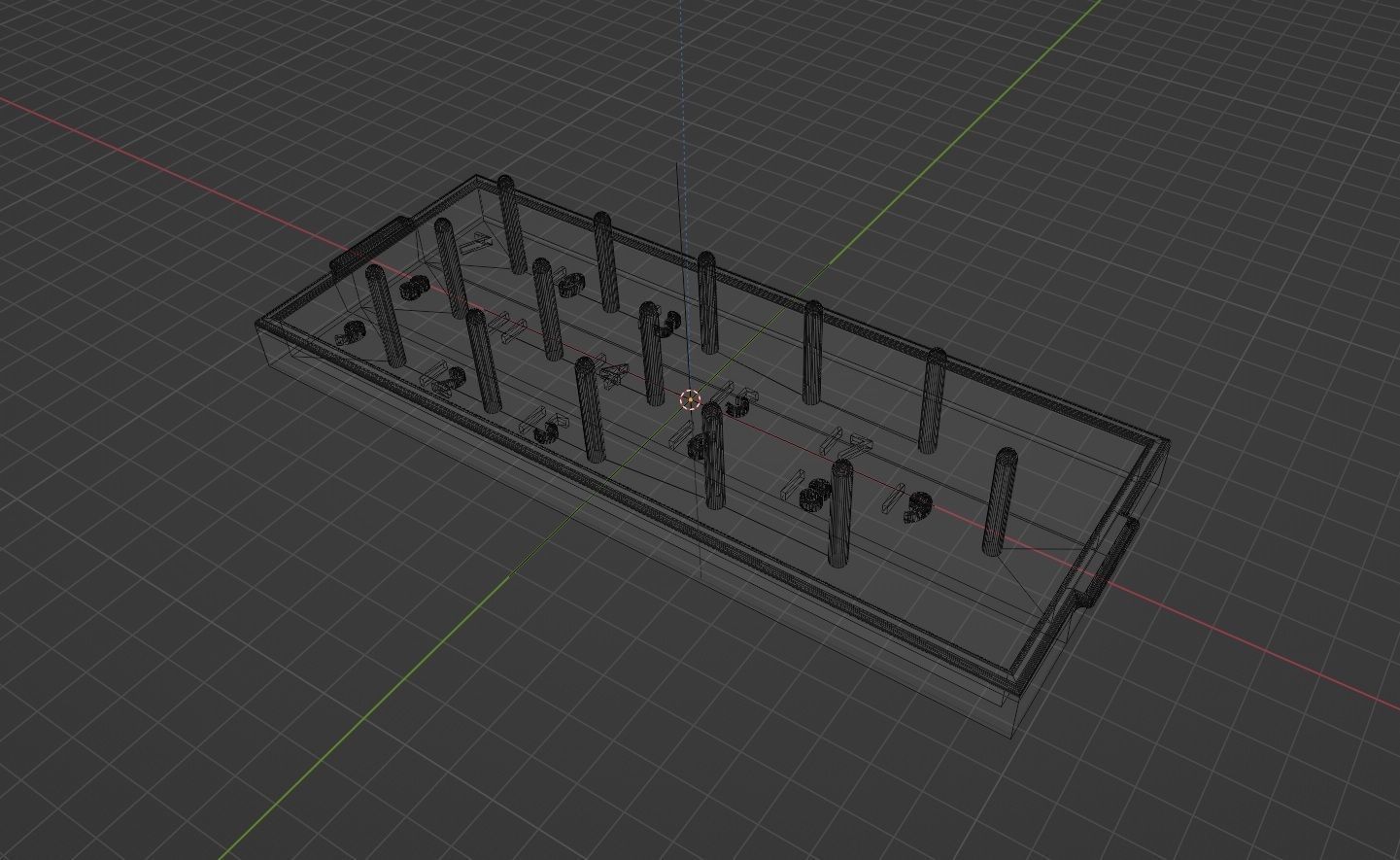This screenshot has width=1400, height=860.
Task: Click the 3D cursor at the world origin
Action: [689, 399]
